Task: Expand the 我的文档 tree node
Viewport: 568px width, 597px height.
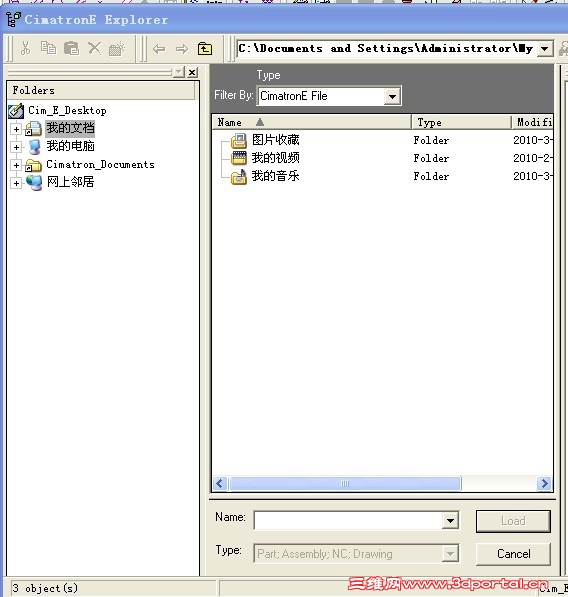Action: tap(16, 129)
